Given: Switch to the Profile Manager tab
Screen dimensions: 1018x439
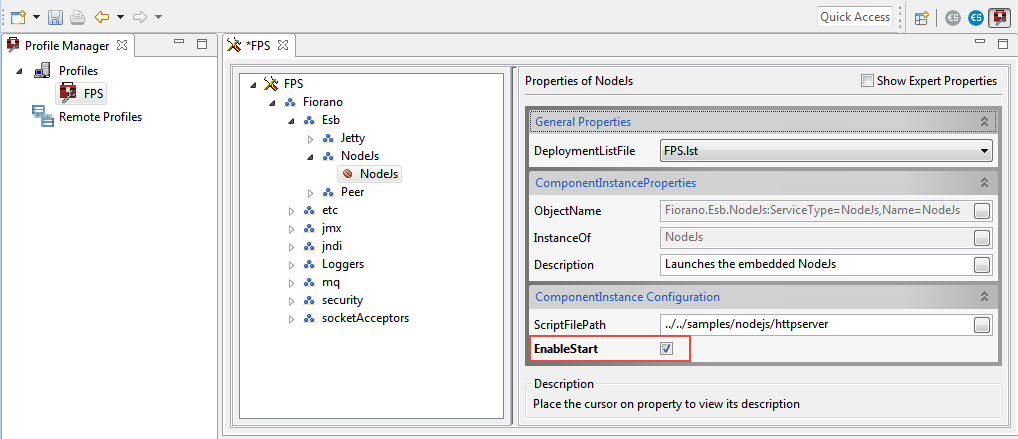Looking at the screenshot, I should pos(68,45).
